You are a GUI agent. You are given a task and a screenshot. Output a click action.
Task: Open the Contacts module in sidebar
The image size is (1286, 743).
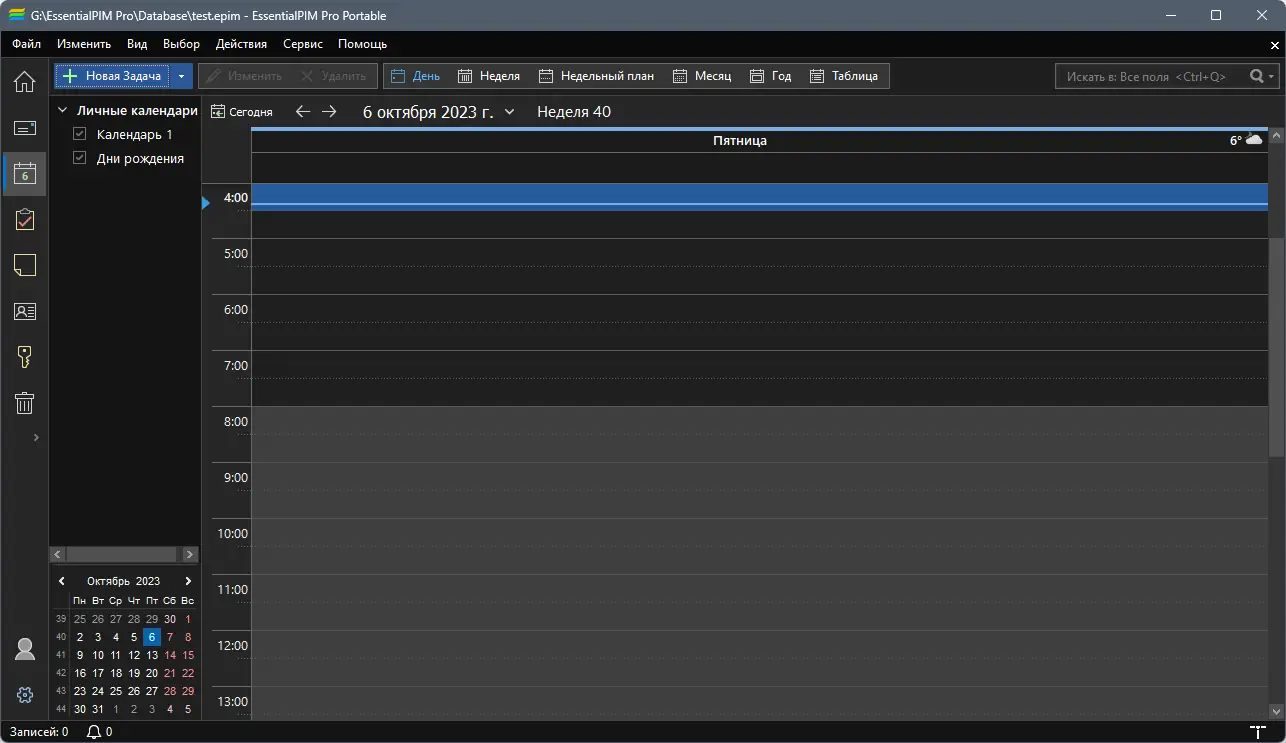pyautogui.click(x=24, y=311)
